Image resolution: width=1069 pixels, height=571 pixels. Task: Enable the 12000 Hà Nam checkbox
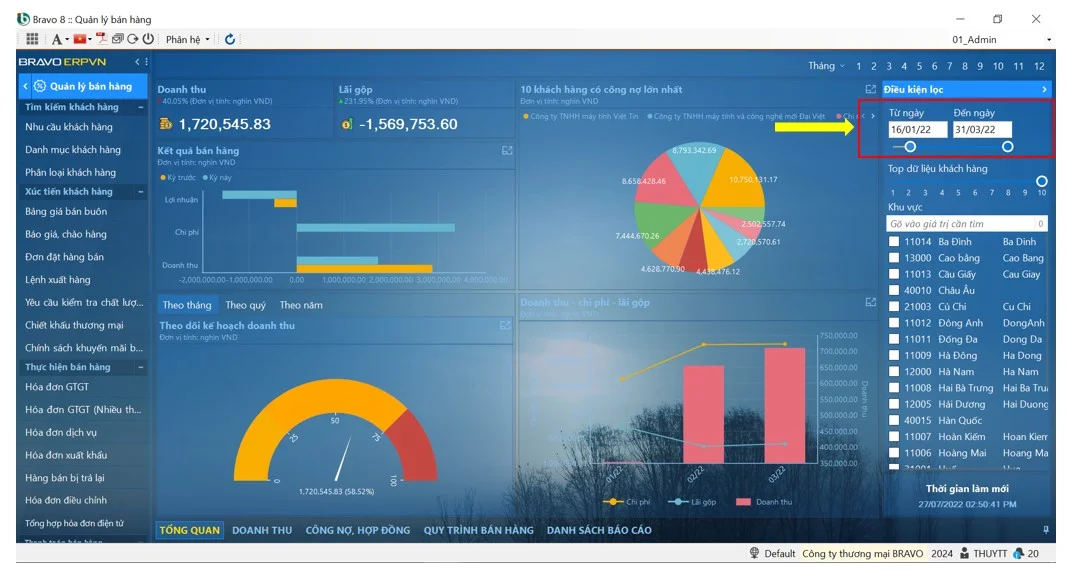pos(895,371)
